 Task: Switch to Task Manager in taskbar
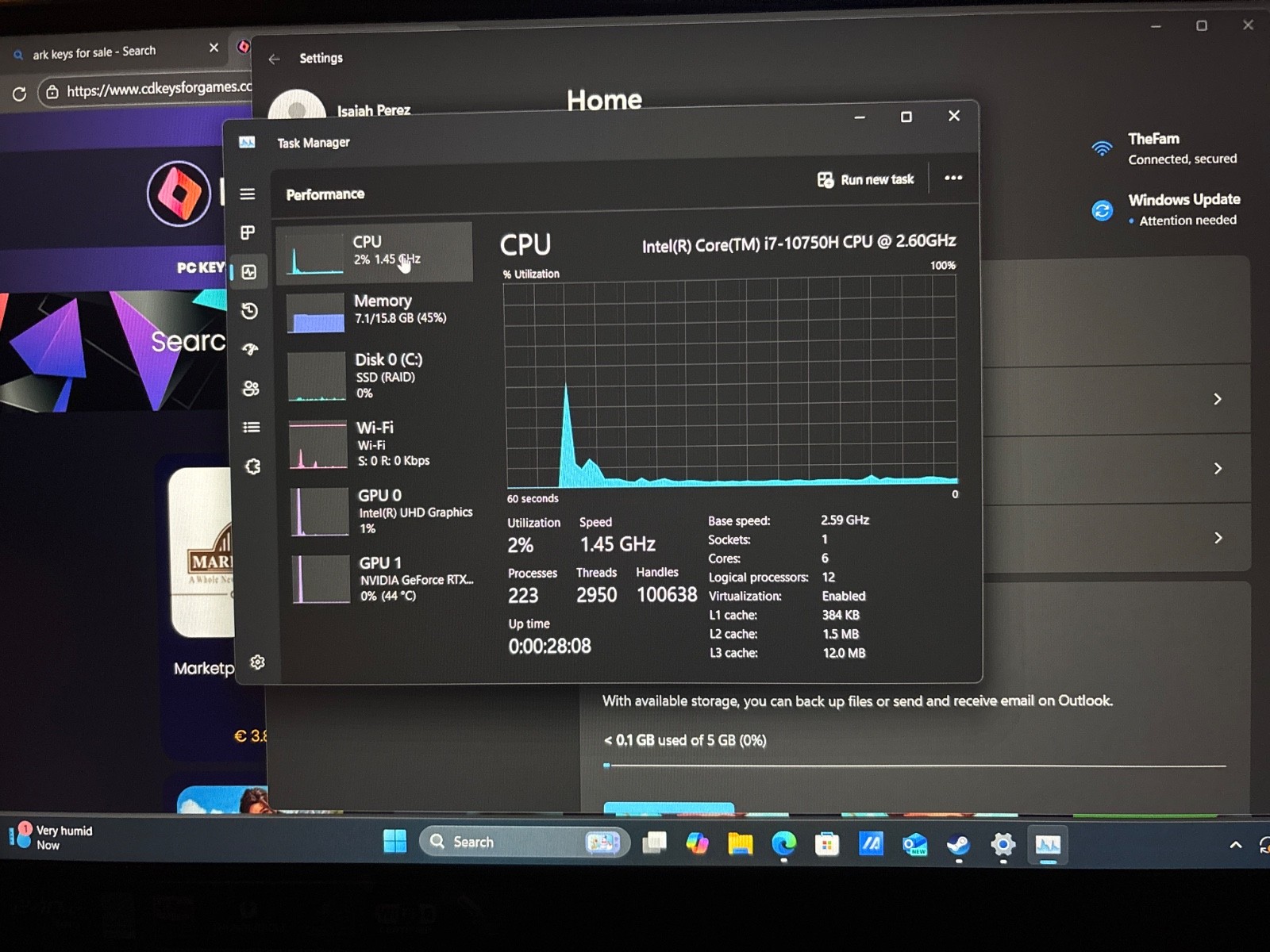[x=1048, y=845]
